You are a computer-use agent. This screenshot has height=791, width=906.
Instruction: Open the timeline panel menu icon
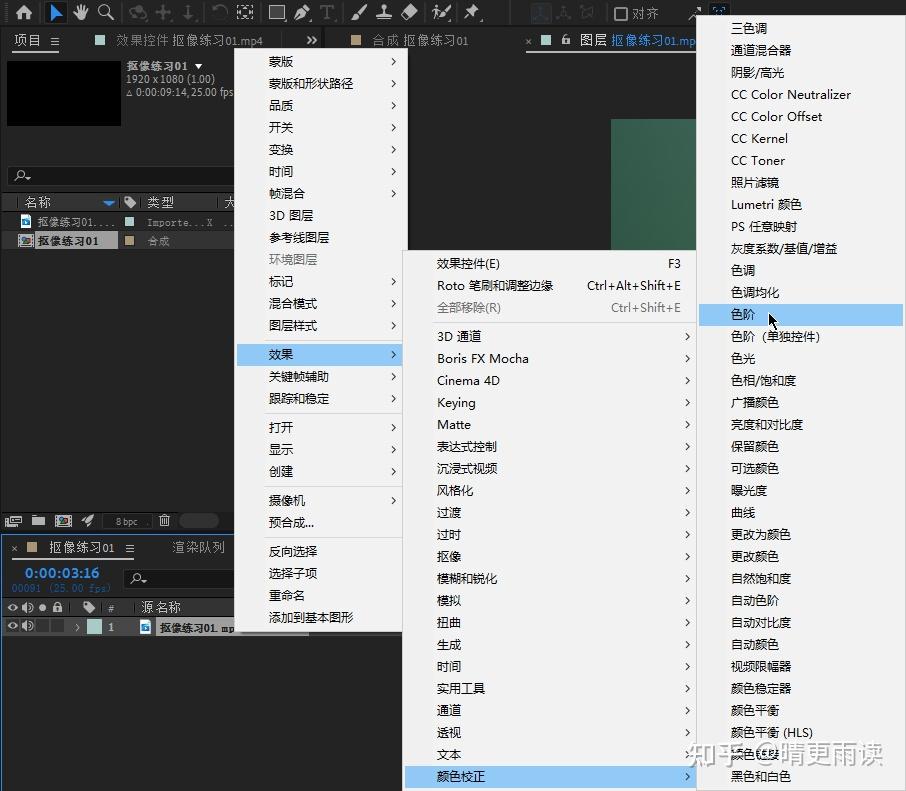(x=131, y=547)
